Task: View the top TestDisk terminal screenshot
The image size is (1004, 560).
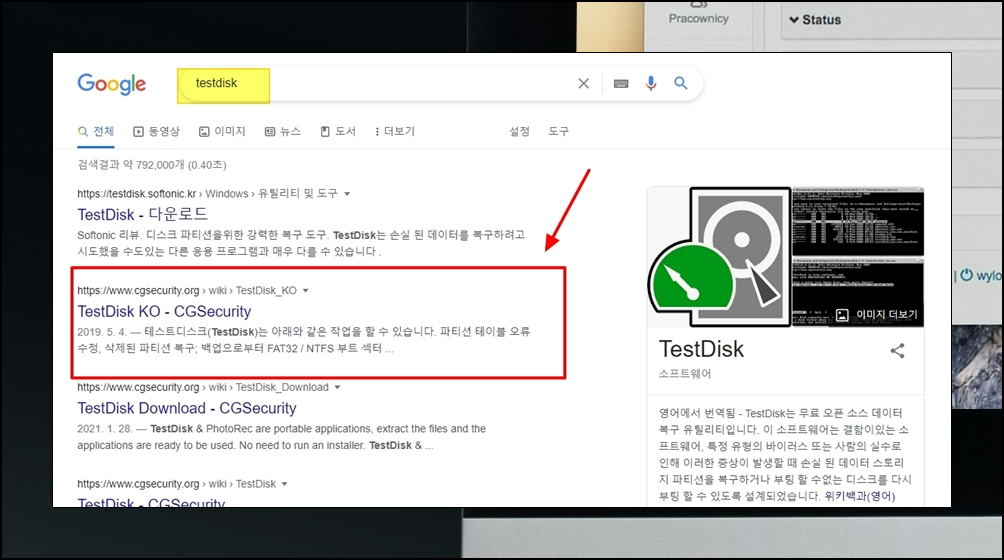Action: point(858,221)
